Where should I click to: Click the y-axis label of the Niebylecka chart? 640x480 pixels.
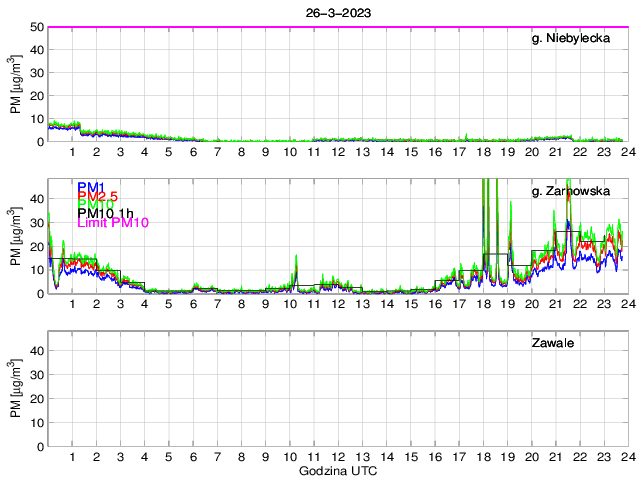pos(16,84)
